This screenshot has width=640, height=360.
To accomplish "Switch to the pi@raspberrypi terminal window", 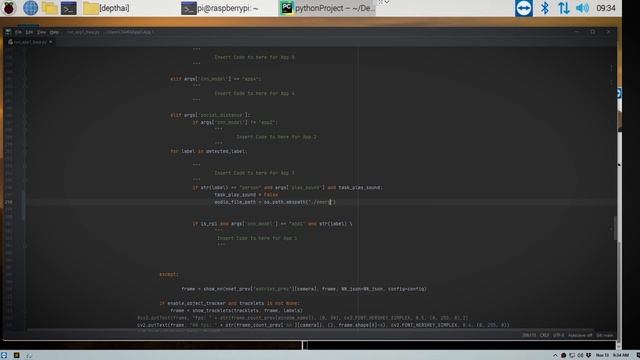I will point(220,8).
